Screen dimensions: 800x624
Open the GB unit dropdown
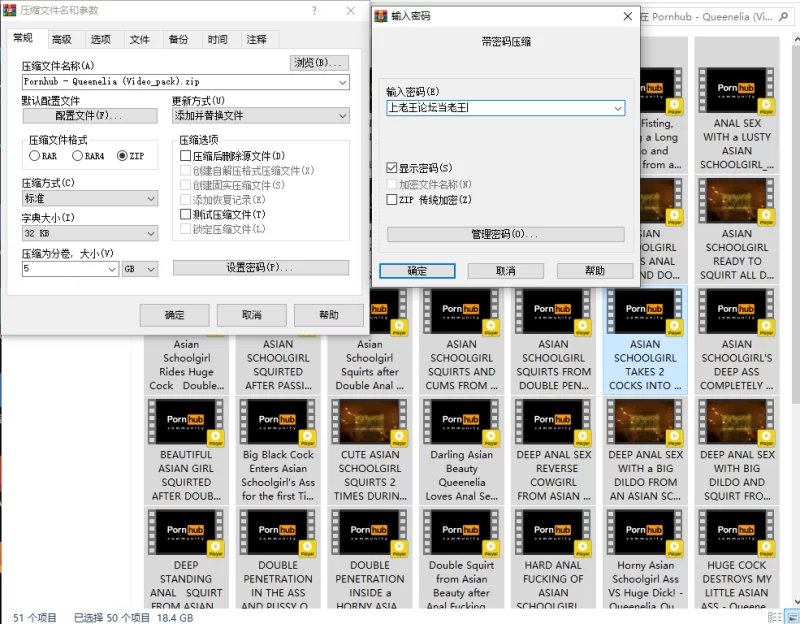click(140, 269)
